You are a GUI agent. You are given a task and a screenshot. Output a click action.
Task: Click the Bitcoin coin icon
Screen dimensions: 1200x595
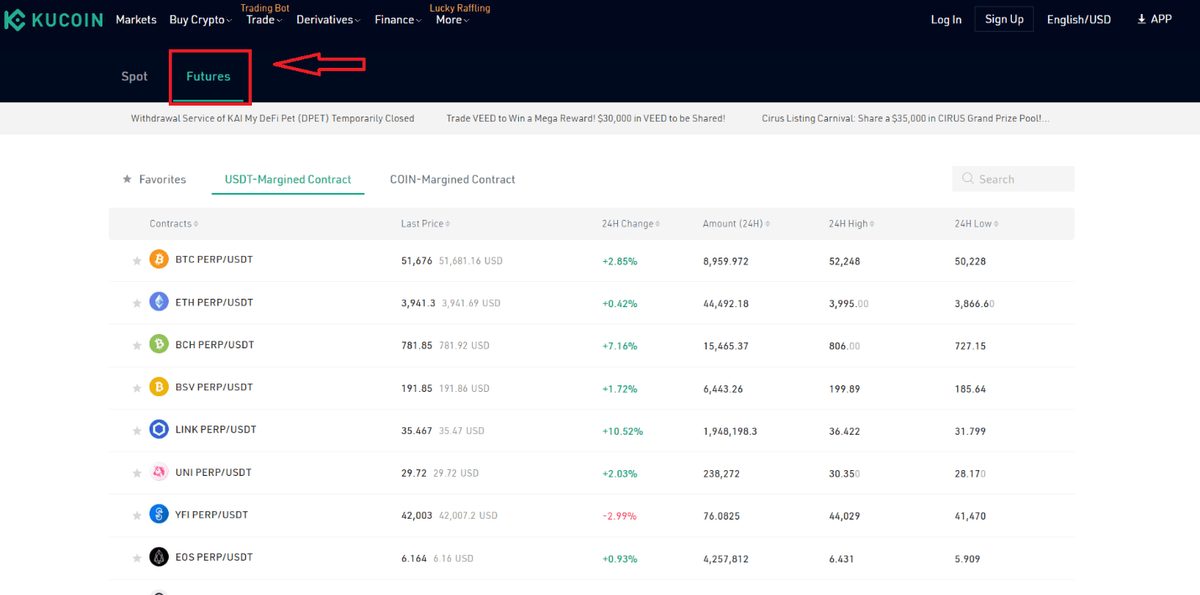[159, 259]
